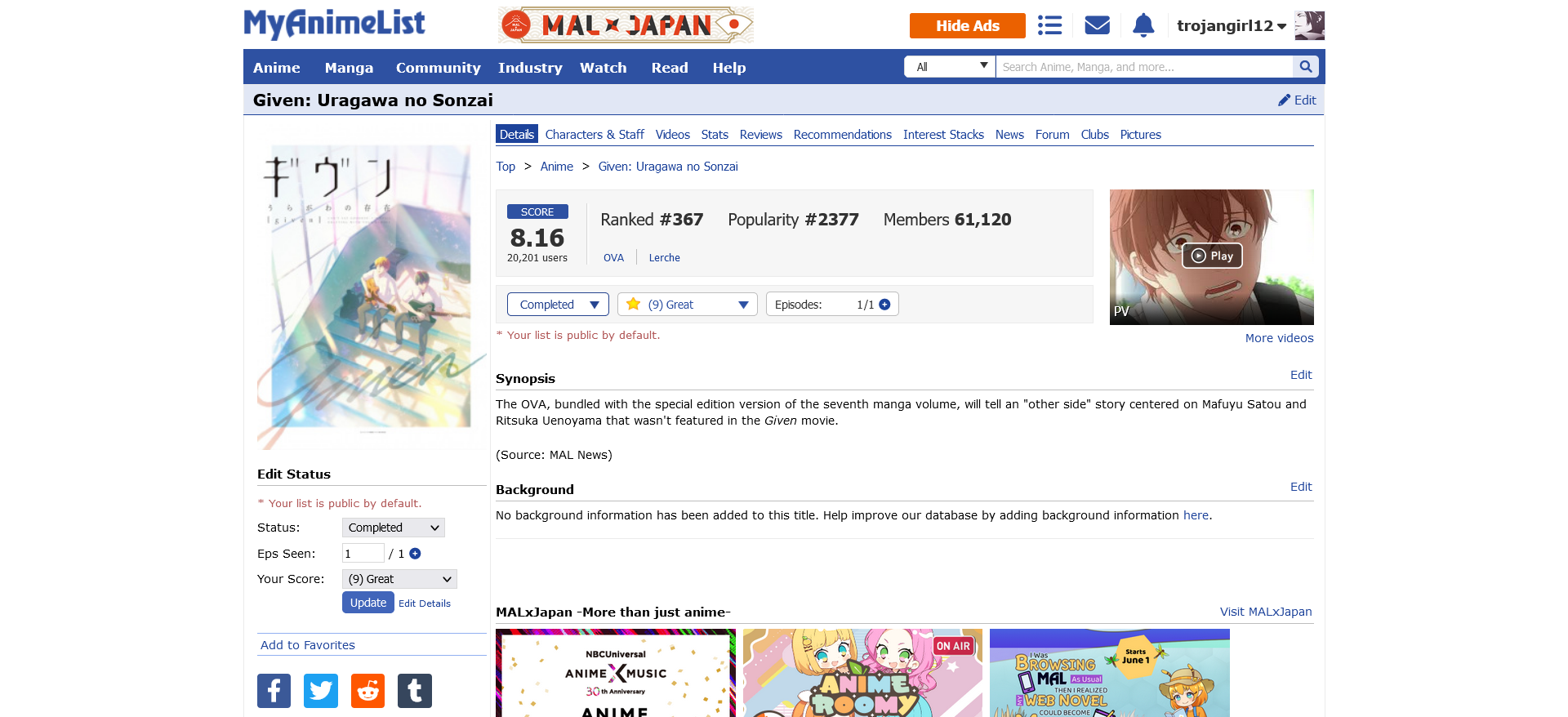
Task: Click the Given: Uragawa no Sonzai breadcrumb
Action: coord(668,167)
